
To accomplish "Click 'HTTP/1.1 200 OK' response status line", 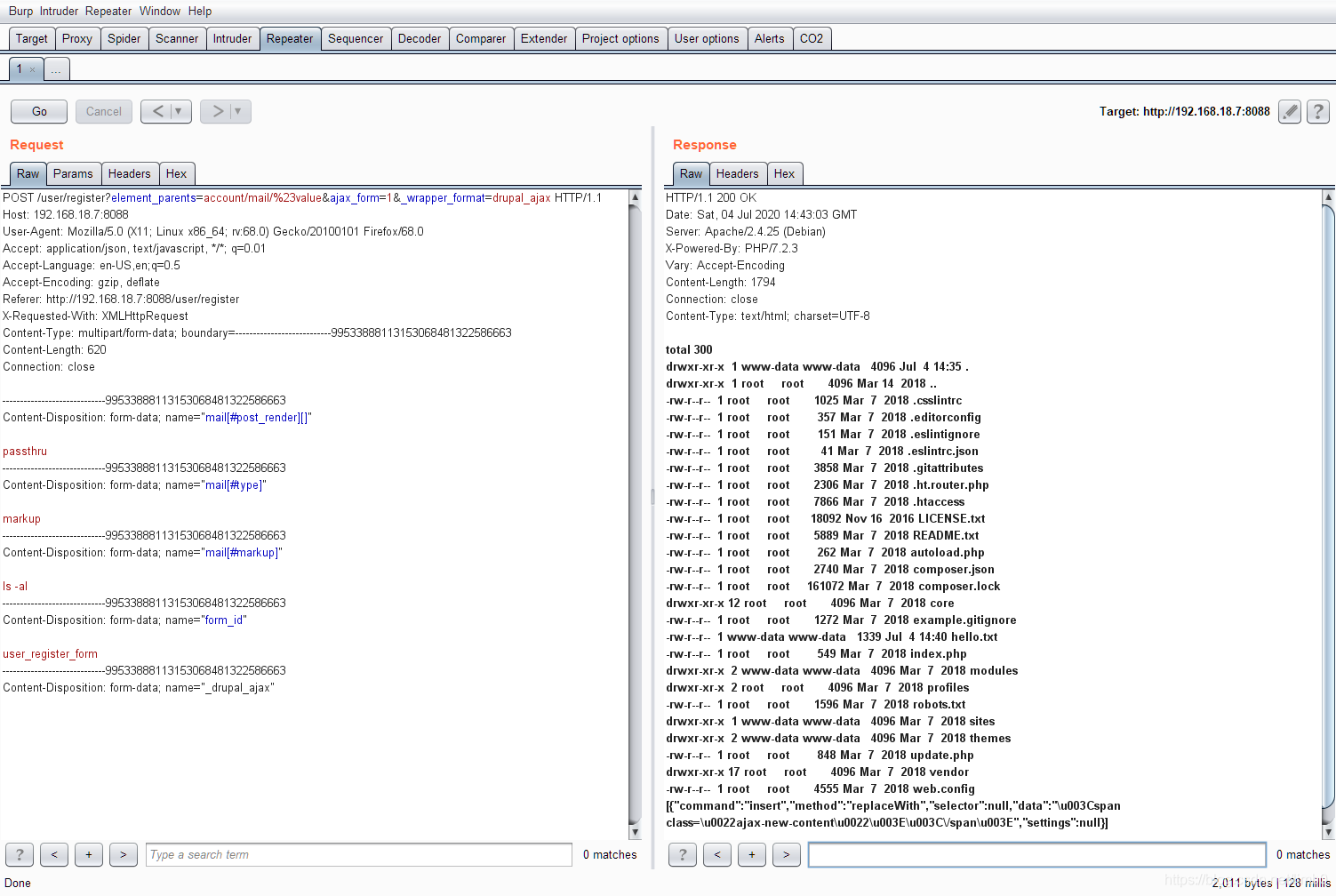I will [x=711, y=197].
